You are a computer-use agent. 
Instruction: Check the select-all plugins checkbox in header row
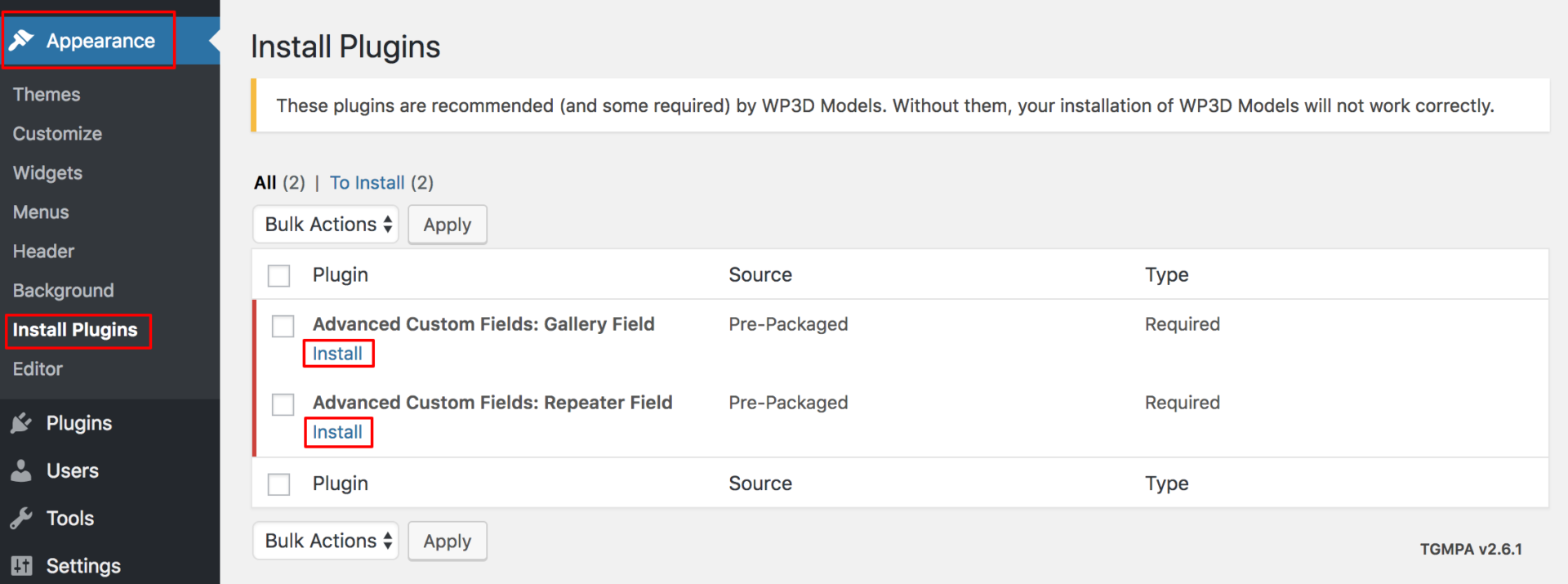coord(278,275)
